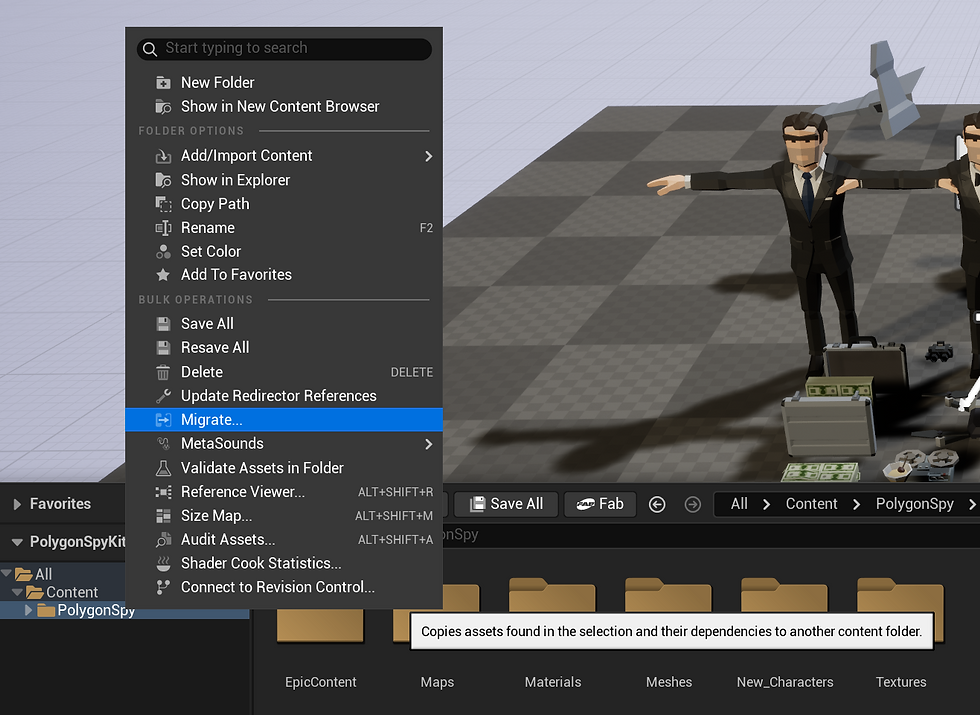Click the Add/Import Content icon
This screenshot has height=715, width=980.
pyautogui.click(x=163, y=156)
